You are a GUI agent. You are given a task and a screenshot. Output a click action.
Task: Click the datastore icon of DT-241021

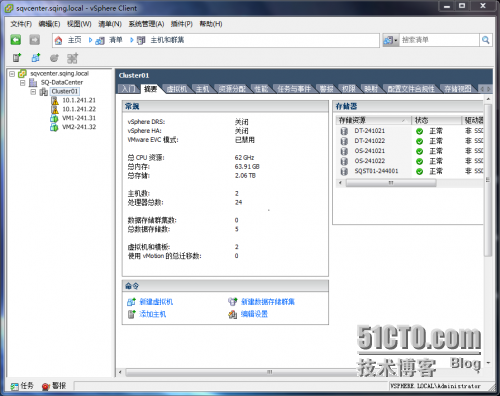click(x=344, y=131)
